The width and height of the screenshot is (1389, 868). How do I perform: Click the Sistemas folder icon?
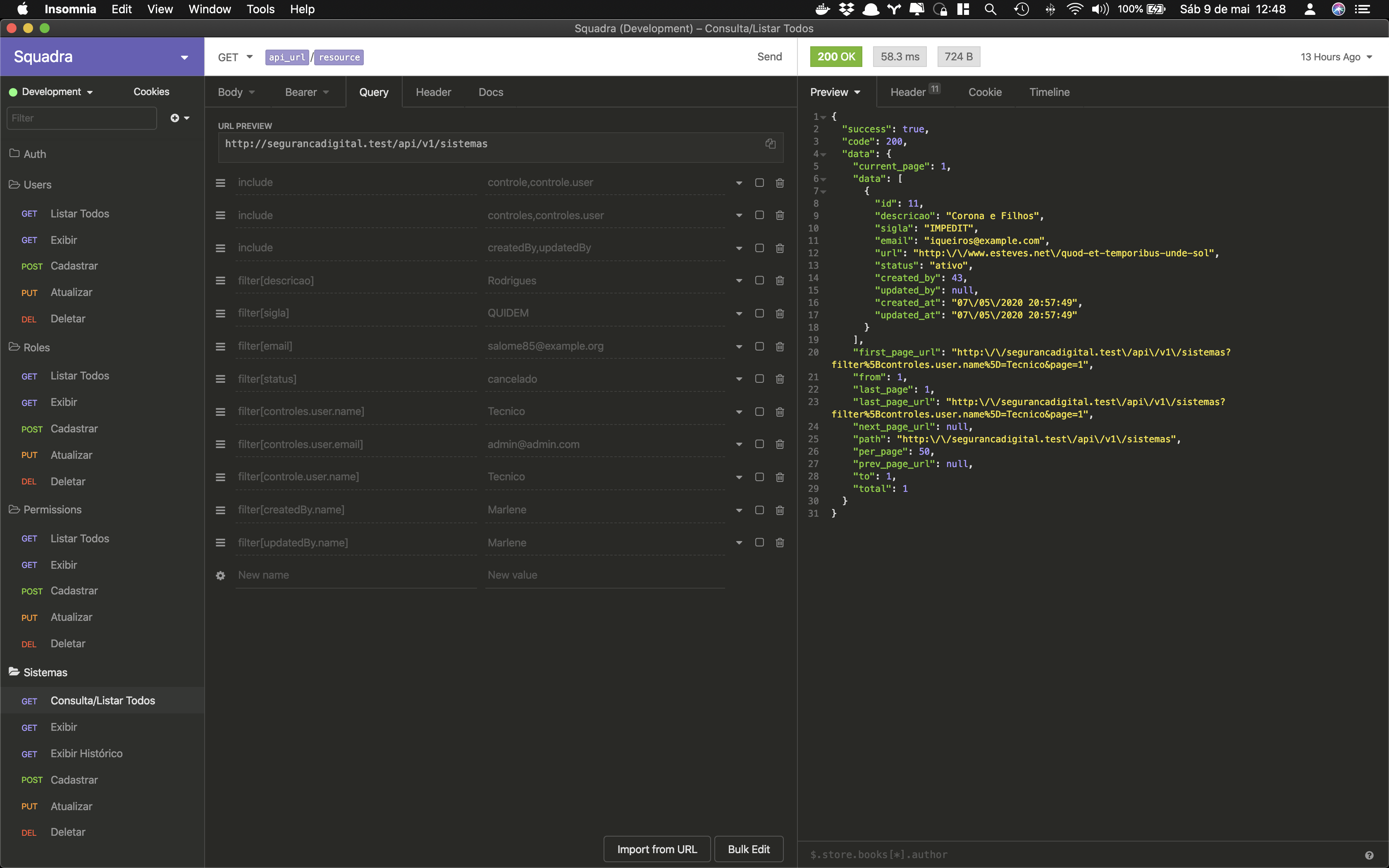tap(14, 672)
